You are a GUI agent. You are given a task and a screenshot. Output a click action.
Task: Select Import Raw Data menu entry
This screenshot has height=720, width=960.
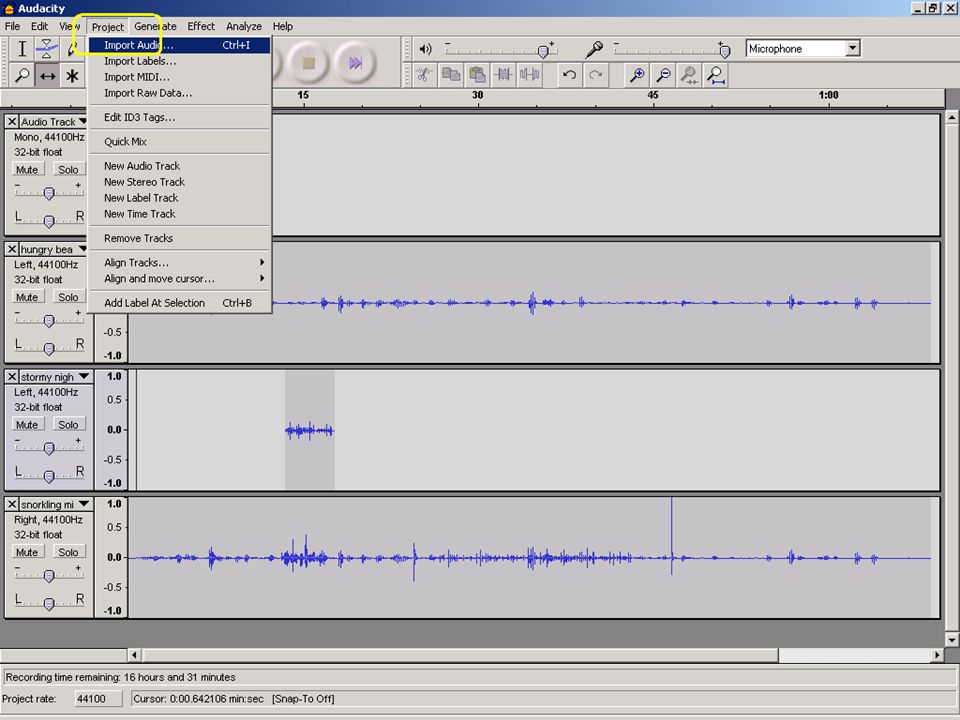point(179,93)
